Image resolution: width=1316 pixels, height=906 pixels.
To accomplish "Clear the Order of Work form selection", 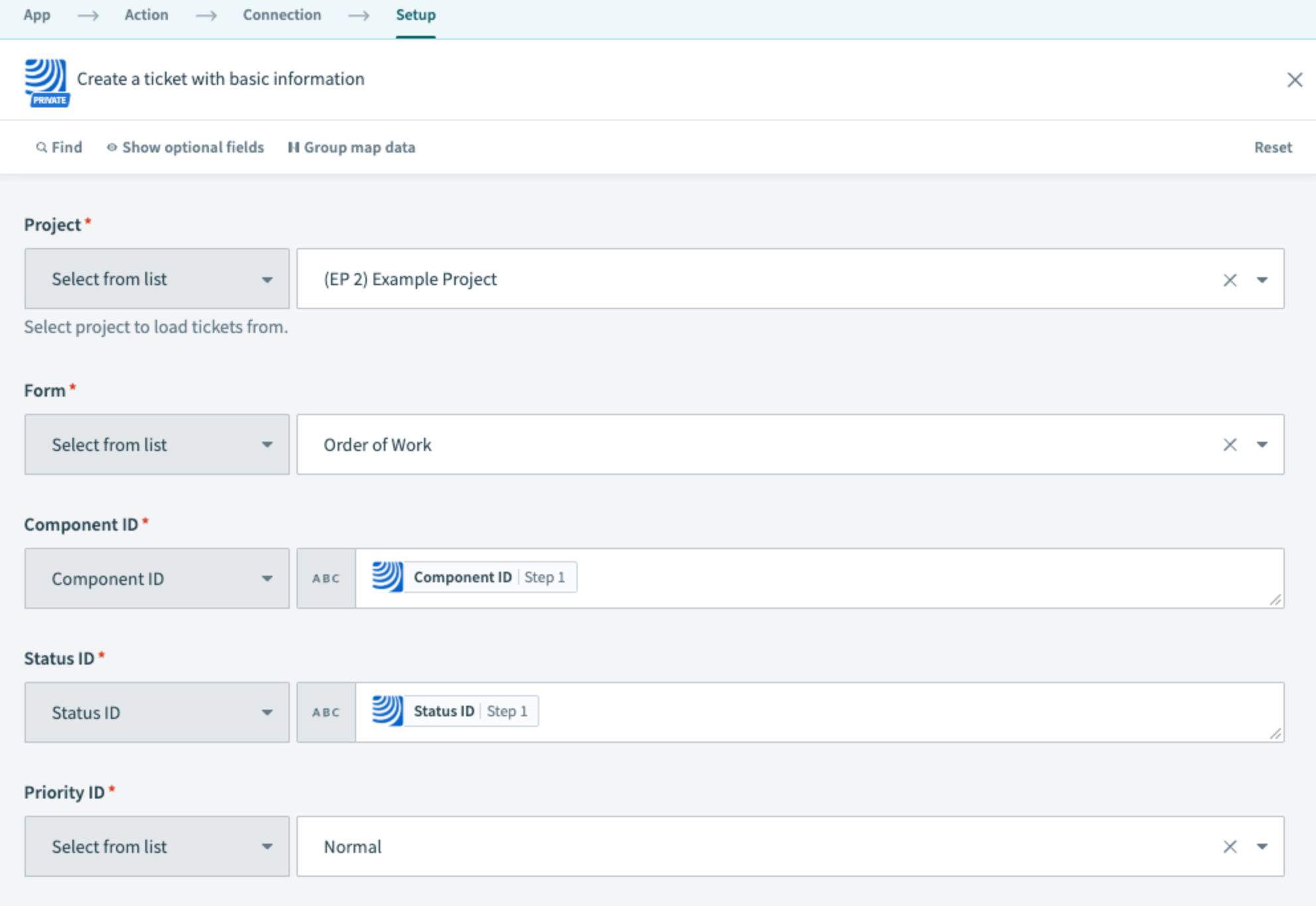I will (1230, 445).
